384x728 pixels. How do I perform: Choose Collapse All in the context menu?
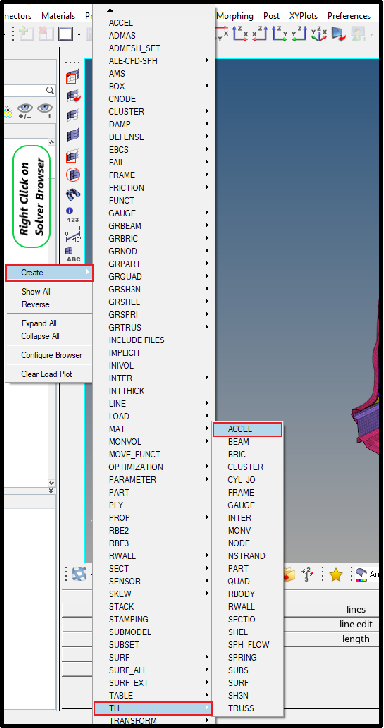click(x=40, y=336)
